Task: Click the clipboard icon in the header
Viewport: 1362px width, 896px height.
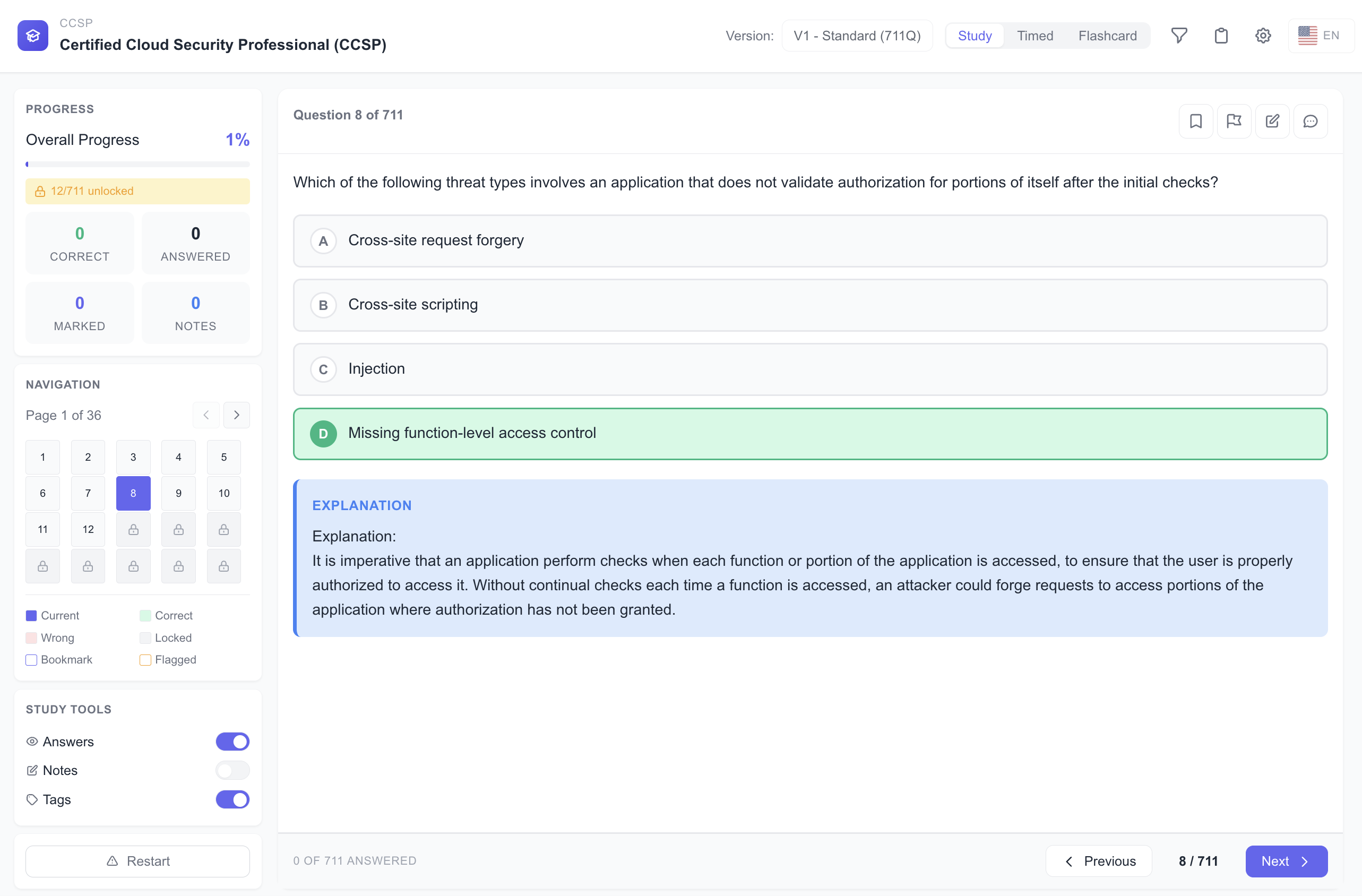Action: (1221, 36)
